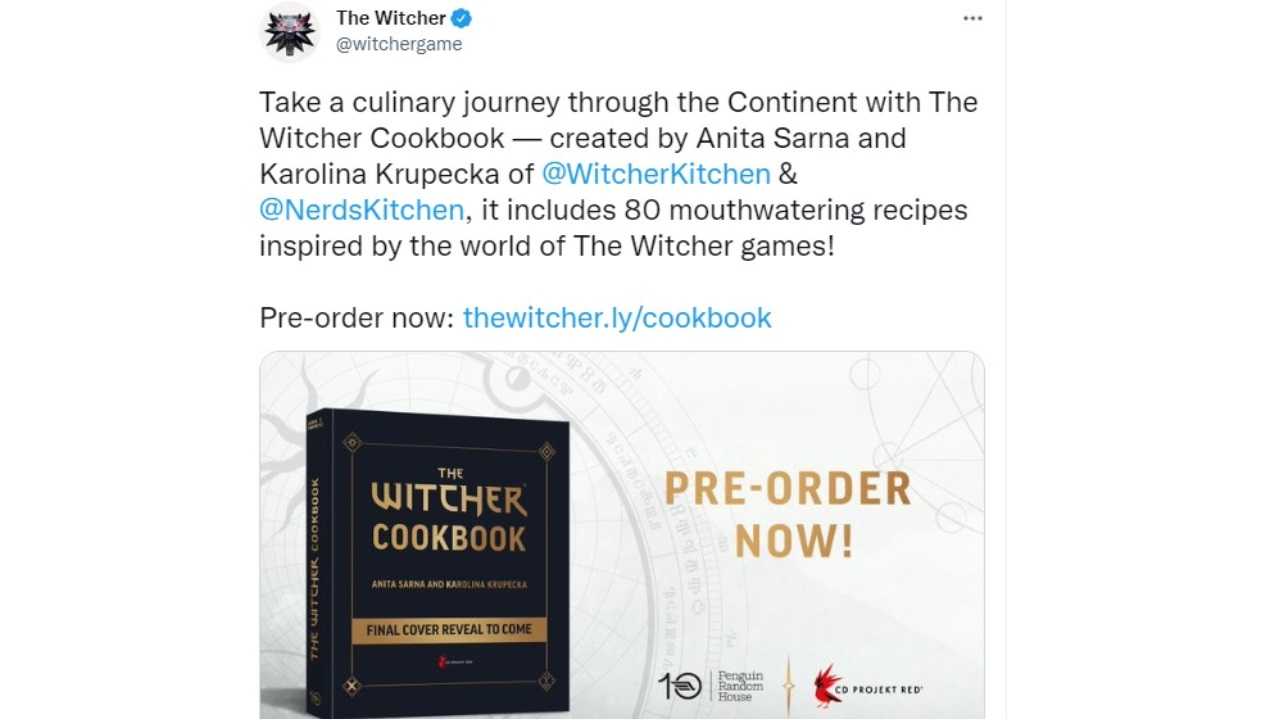The height and width of the screenshot is (720, 1280).
Task: Open The Witcher account name
Action: (x=391, y=18)
